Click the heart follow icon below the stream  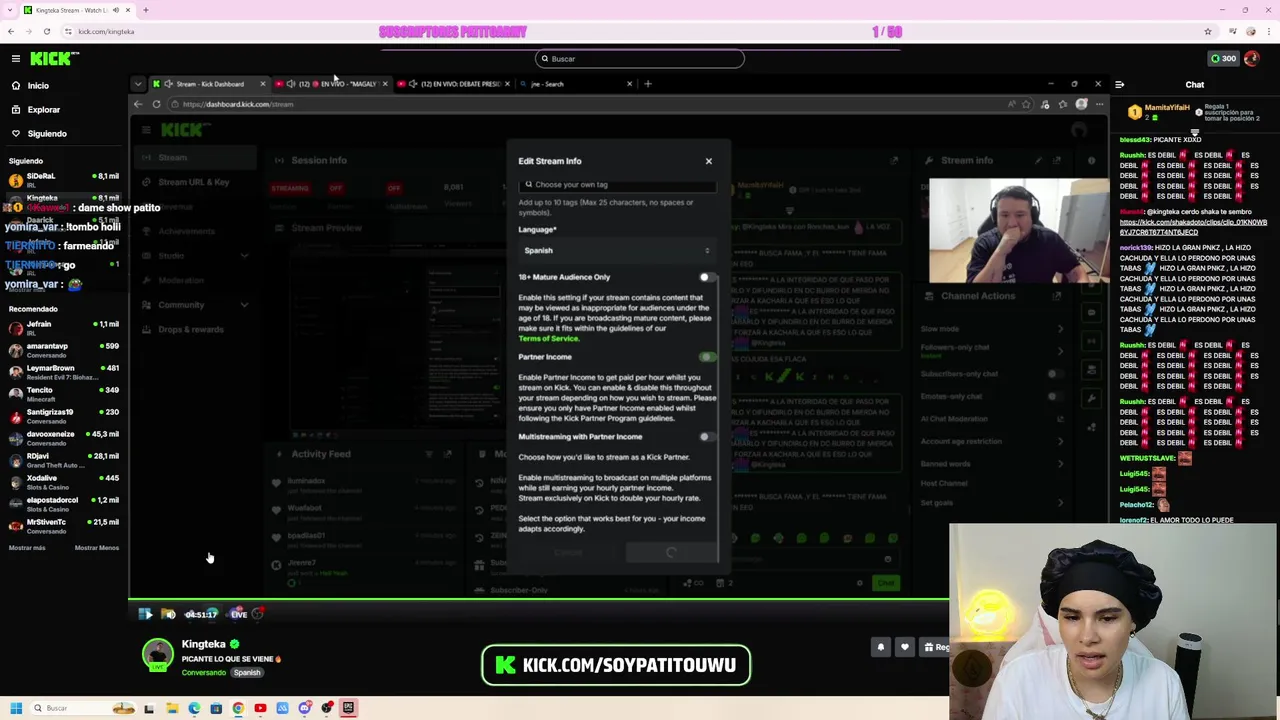[x=905, y=648]
